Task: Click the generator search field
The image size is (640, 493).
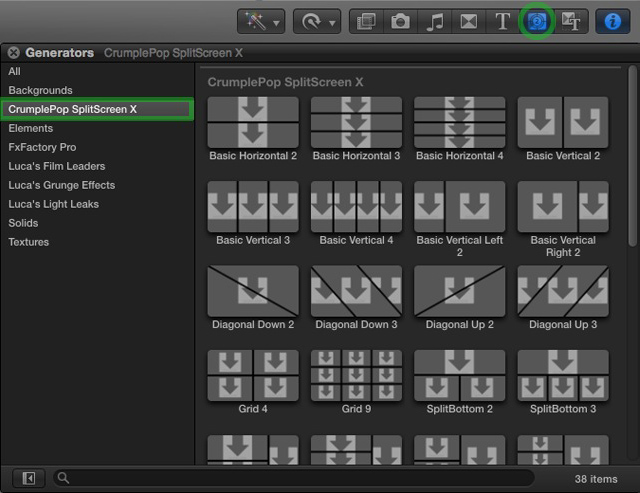Action: coord(294,478)
